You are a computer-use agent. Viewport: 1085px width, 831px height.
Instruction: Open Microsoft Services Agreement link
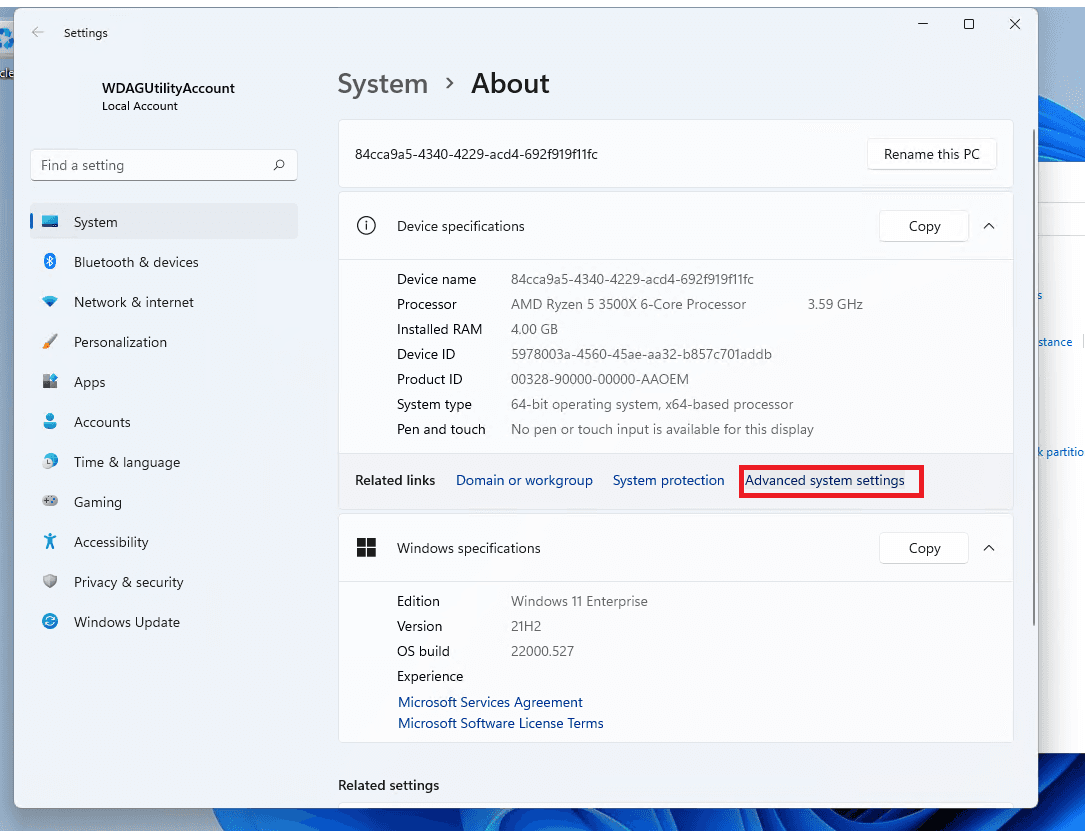(x=490, y=702)
